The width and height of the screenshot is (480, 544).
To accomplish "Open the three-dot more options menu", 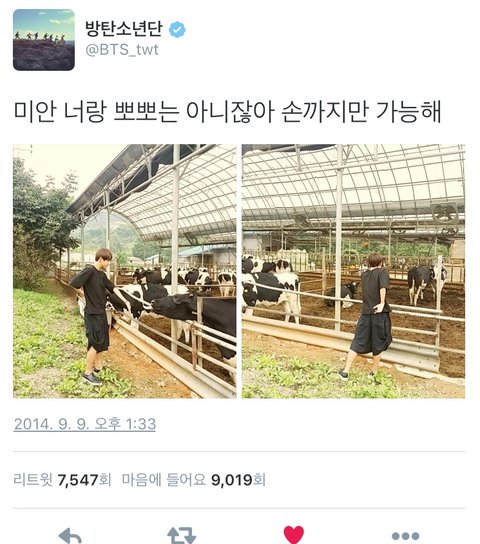I will click(x=405, y=536).
